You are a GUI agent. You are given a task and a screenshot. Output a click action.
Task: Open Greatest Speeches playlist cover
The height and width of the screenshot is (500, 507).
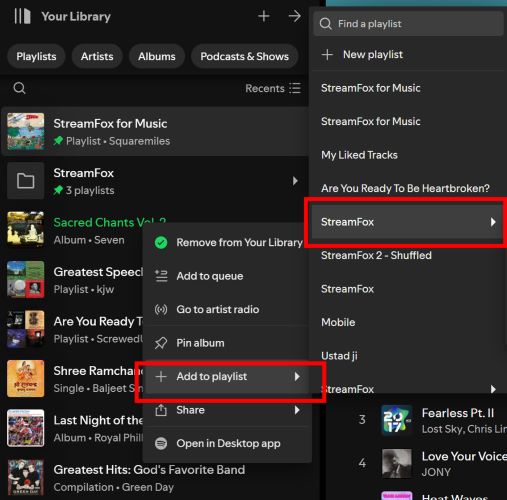point(26,279)
